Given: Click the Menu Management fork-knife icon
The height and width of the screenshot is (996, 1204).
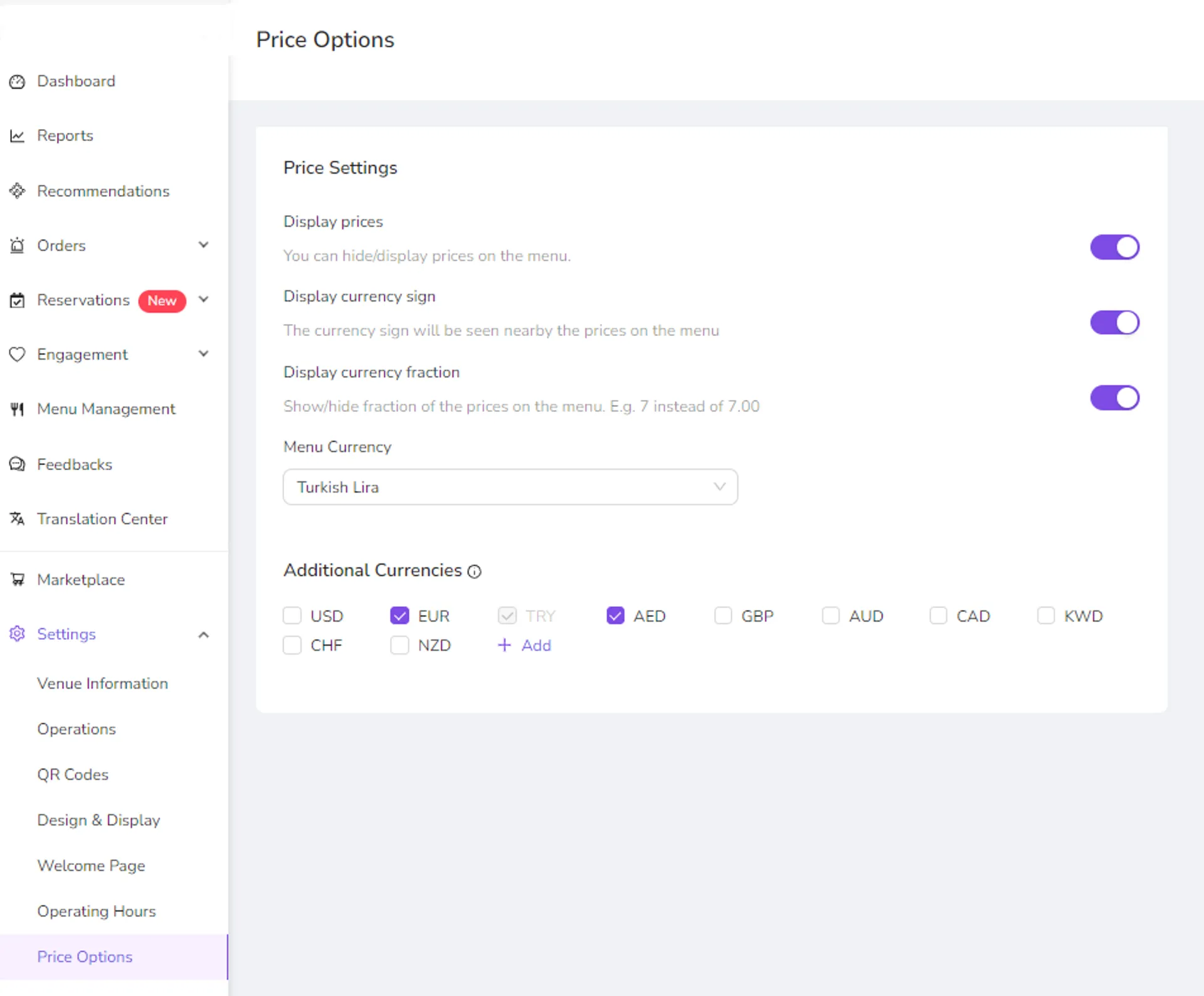Looking at the screenshot, I should [x=18, y=409].
